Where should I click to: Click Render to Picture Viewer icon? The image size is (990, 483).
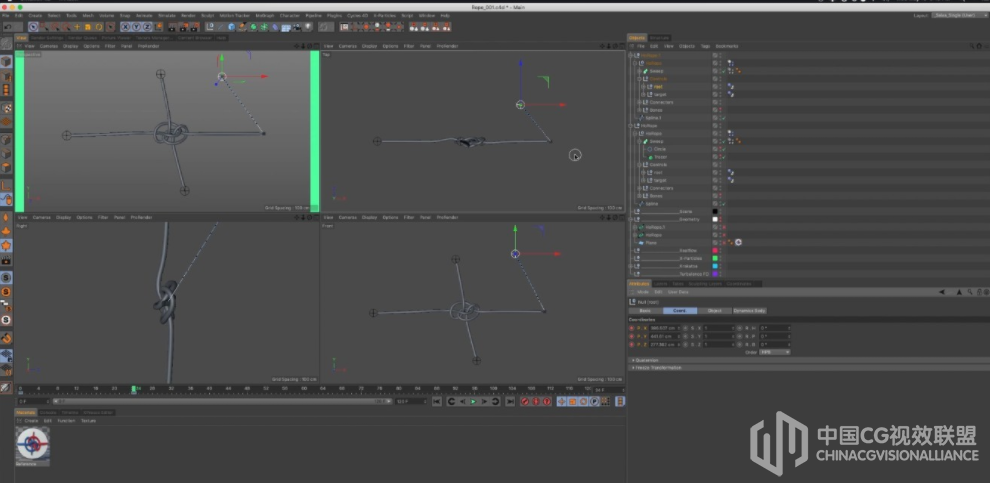click(183, 27)
